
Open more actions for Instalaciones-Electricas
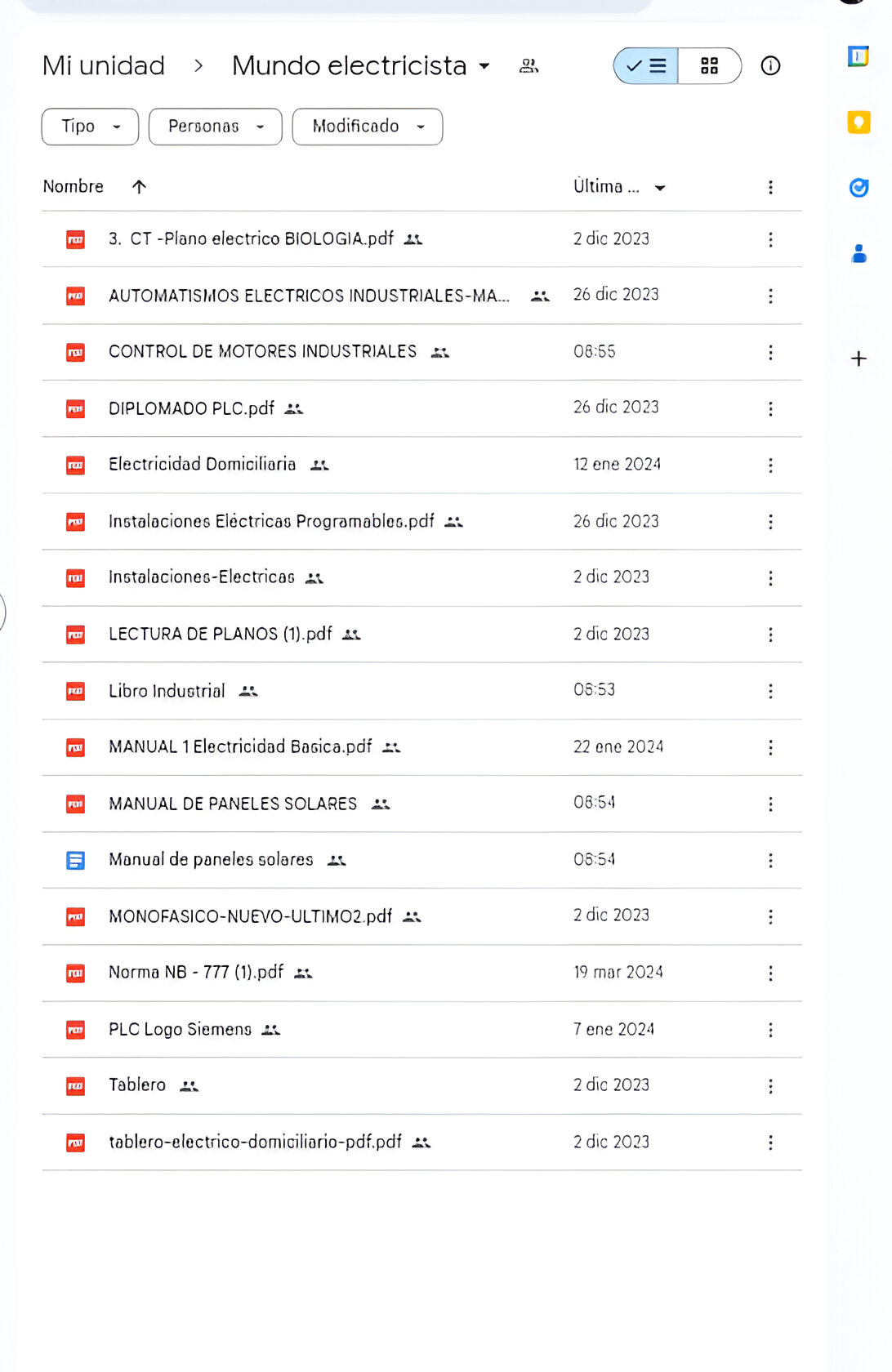pos(770,578)
